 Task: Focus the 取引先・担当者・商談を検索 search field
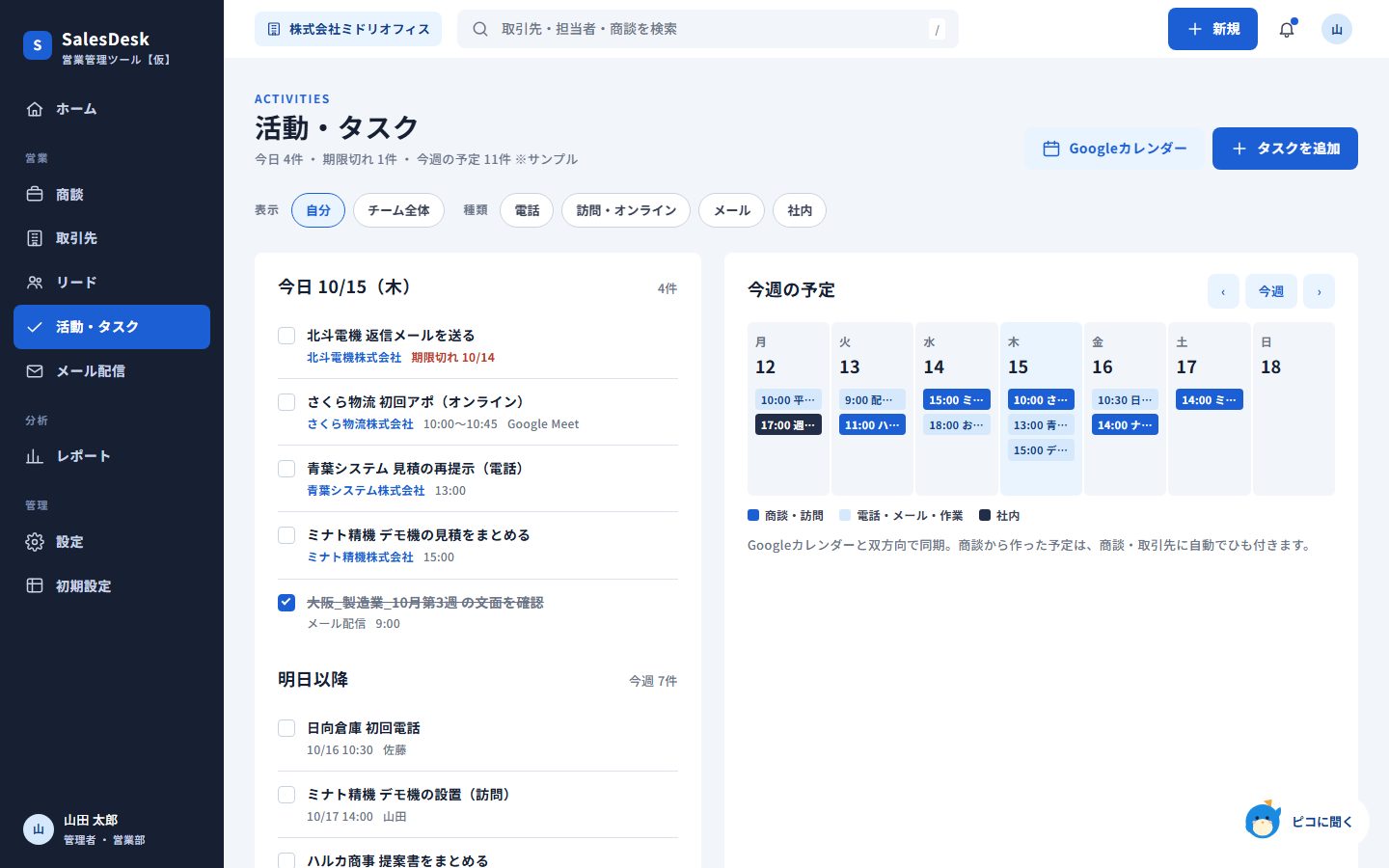click(708, 29)
